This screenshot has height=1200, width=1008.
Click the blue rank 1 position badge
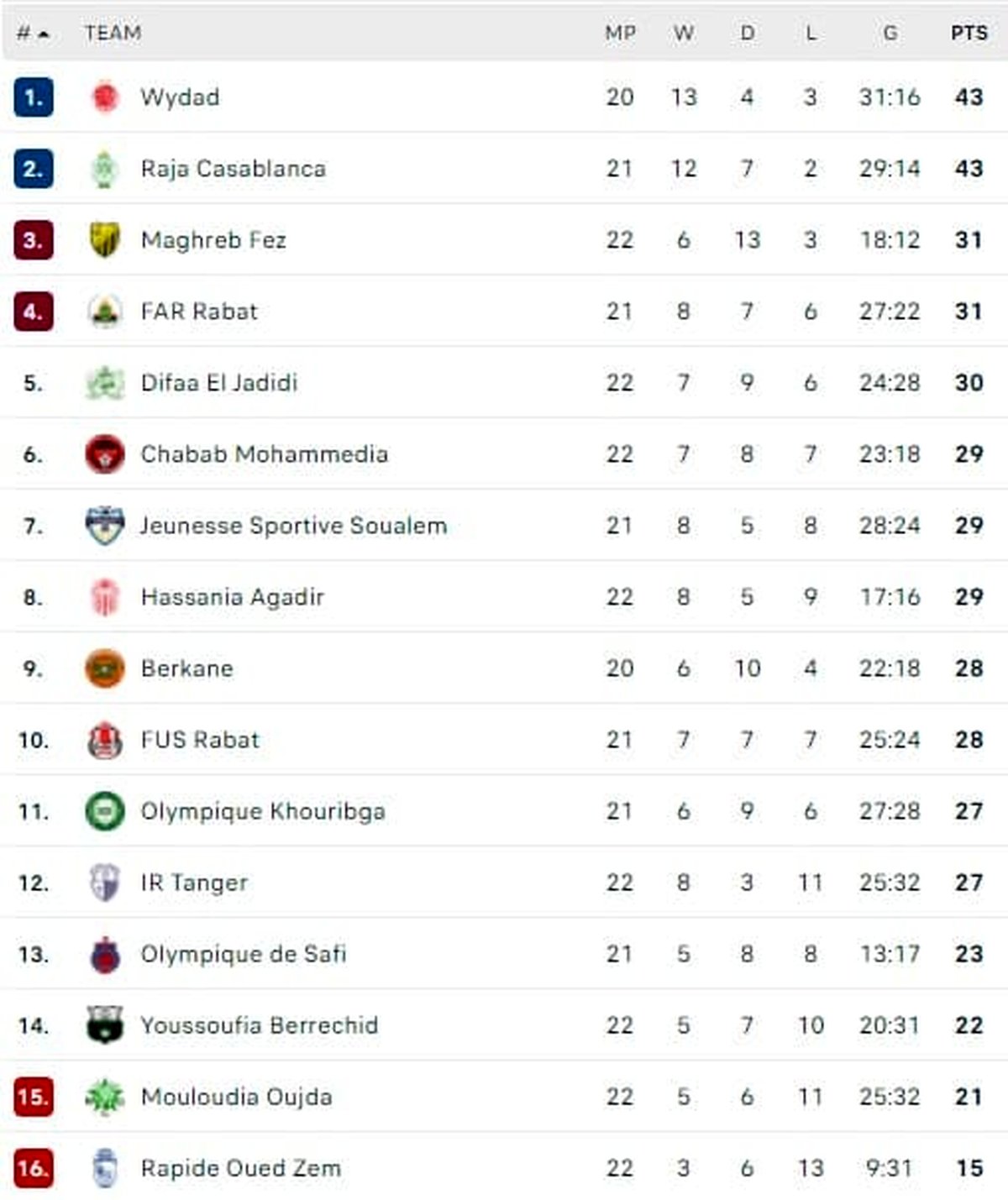pyautogui.click(x=34, y=97)
